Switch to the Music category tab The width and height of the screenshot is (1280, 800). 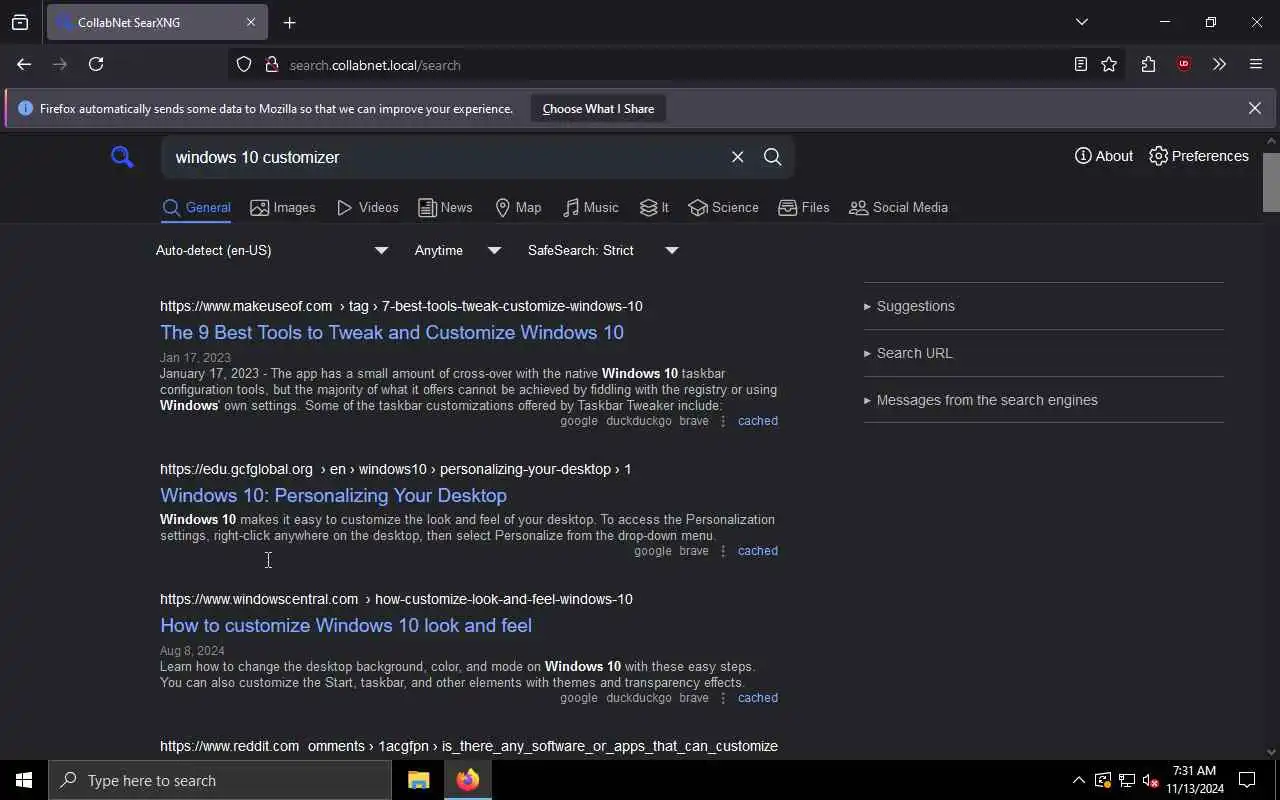pyautogui.click(x=591, y=207)
